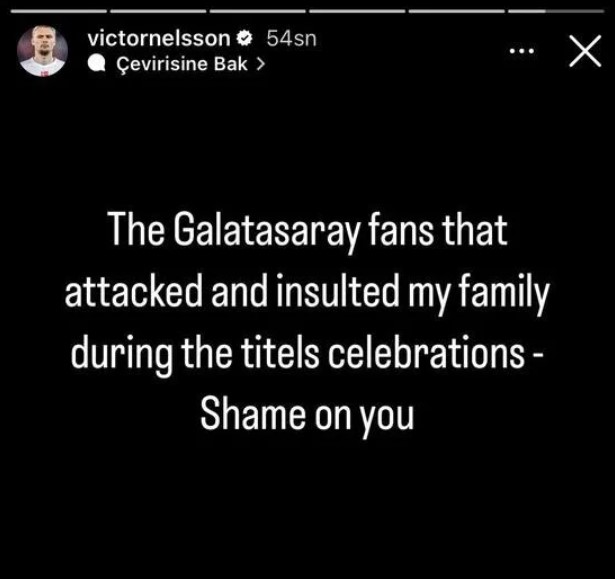Click the 'attacked and insulted my family' line
The width and height of the screenshot is (615, 579).
tap(307, 293)
